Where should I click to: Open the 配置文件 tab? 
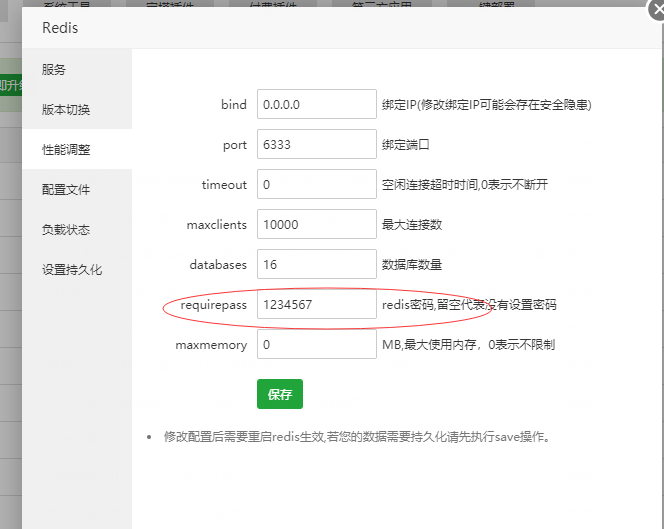(77, 189)
